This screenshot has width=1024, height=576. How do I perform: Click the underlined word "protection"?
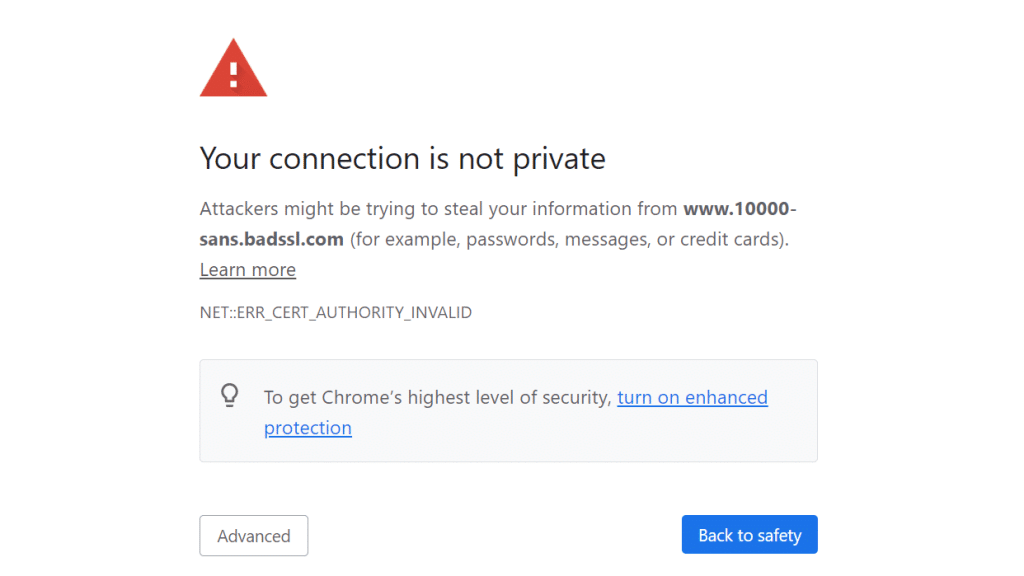307,427
